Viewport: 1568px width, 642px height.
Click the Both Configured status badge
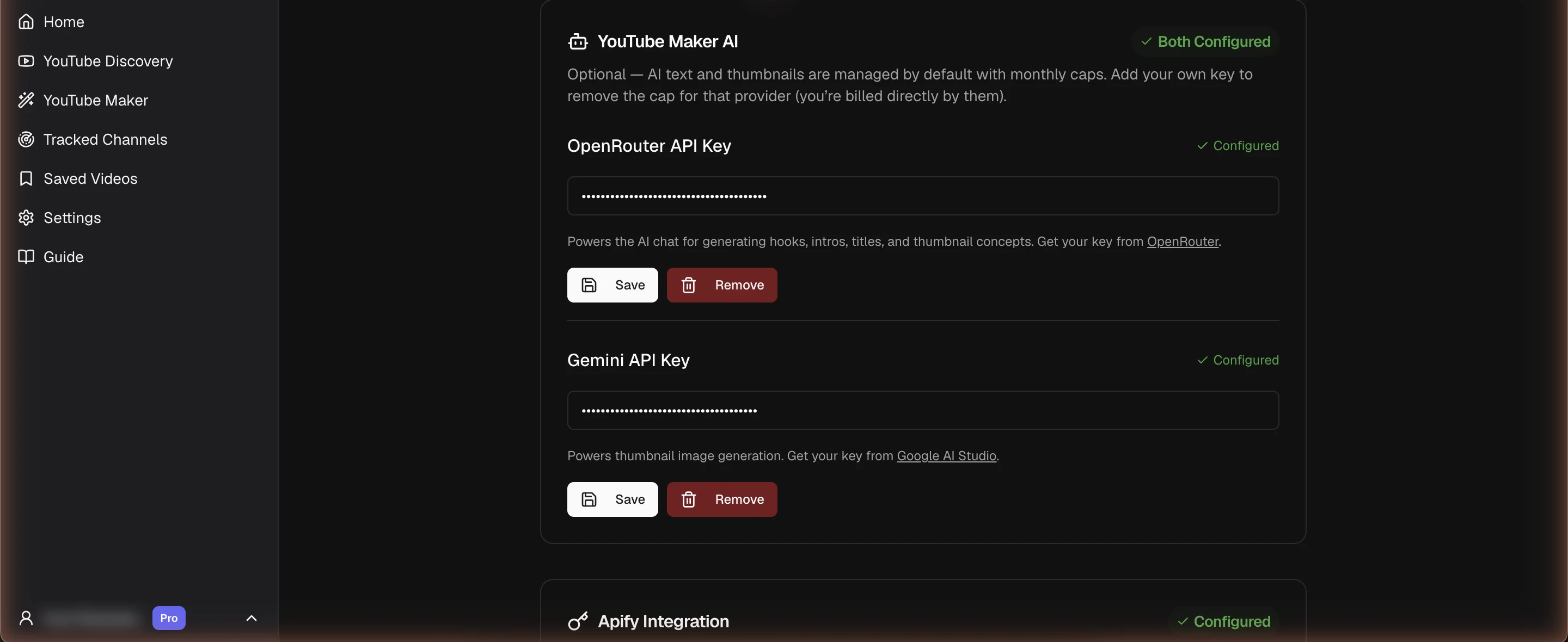pyautogui.click(x=1205, y=41)
